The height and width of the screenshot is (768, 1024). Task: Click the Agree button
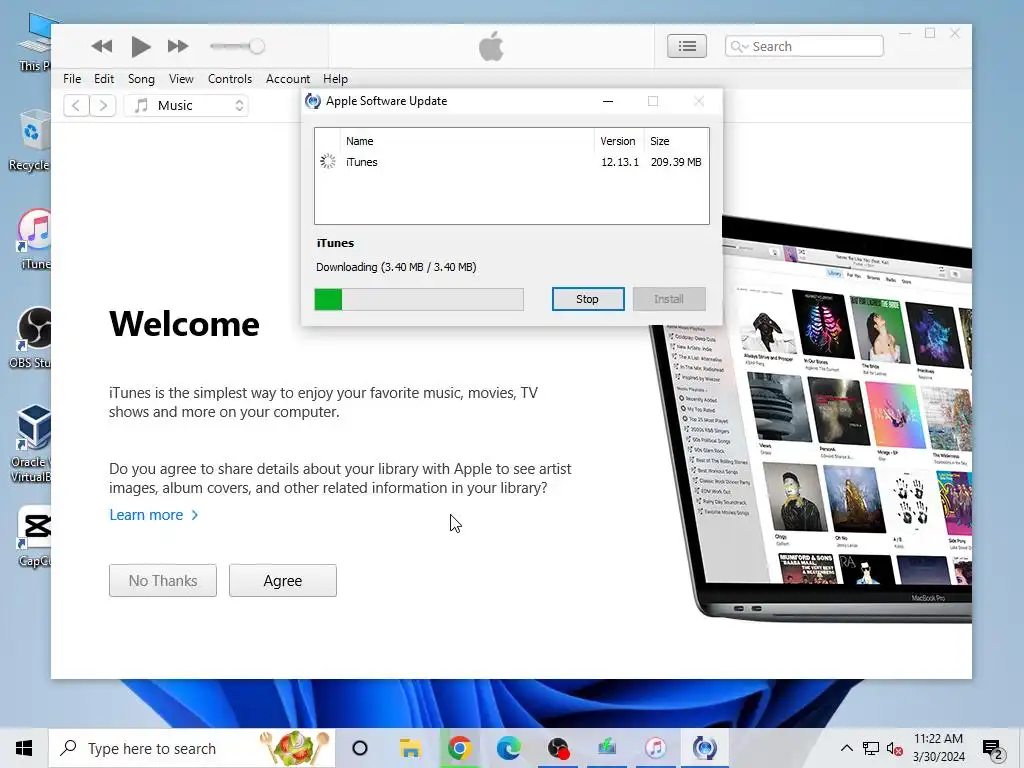click(283, 581)
